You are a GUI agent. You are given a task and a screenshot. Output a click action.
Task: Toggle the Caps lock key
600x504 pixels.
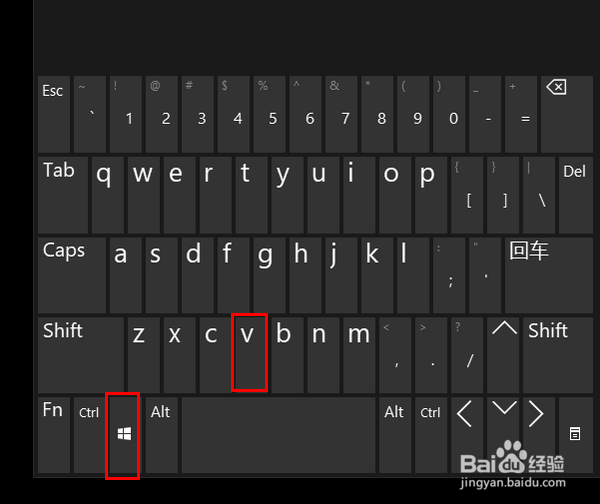point(72,275)
